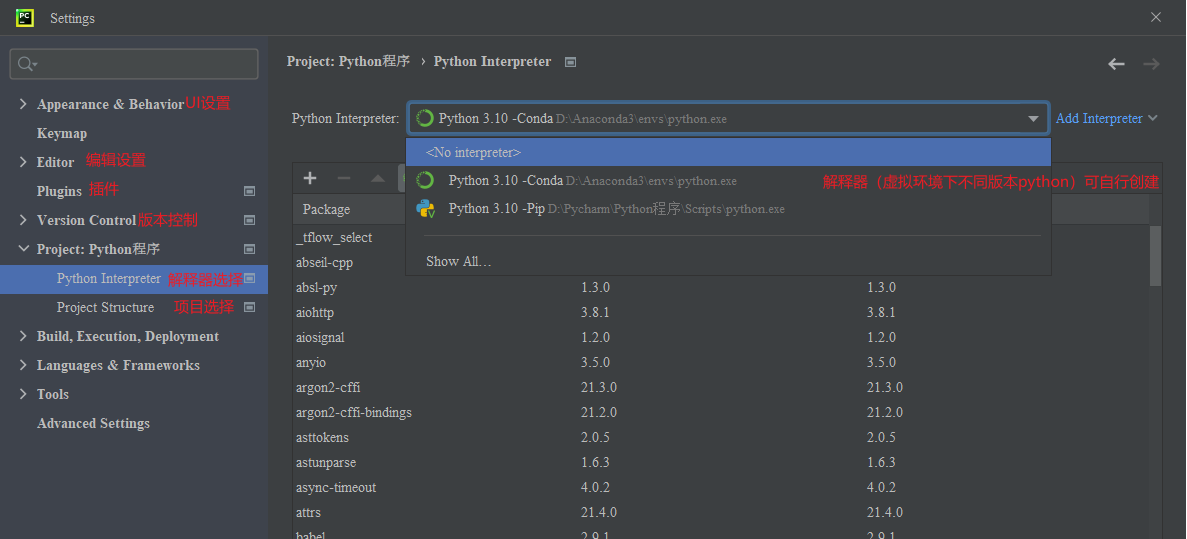
Task: Choose the <No interpreter> option
Action: click(x=473, y=153)
